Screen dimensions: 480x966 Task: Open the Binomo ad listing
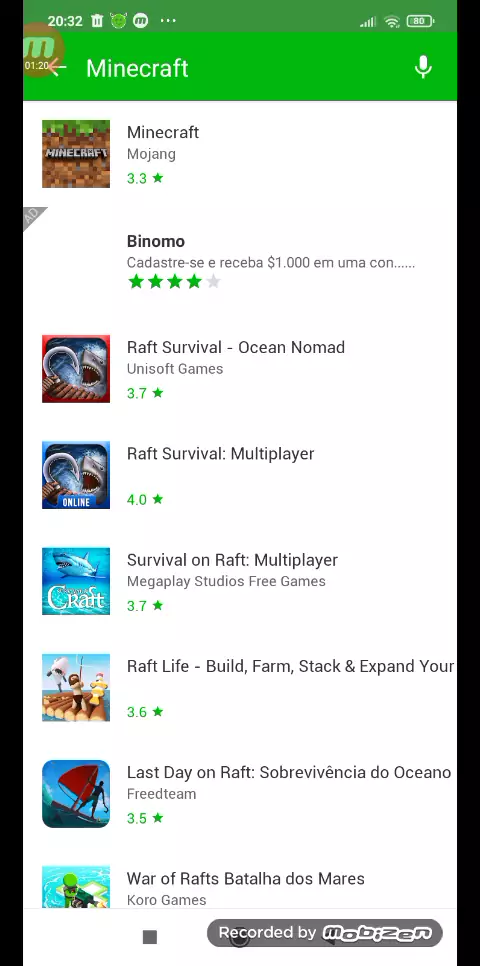[240, 261]
